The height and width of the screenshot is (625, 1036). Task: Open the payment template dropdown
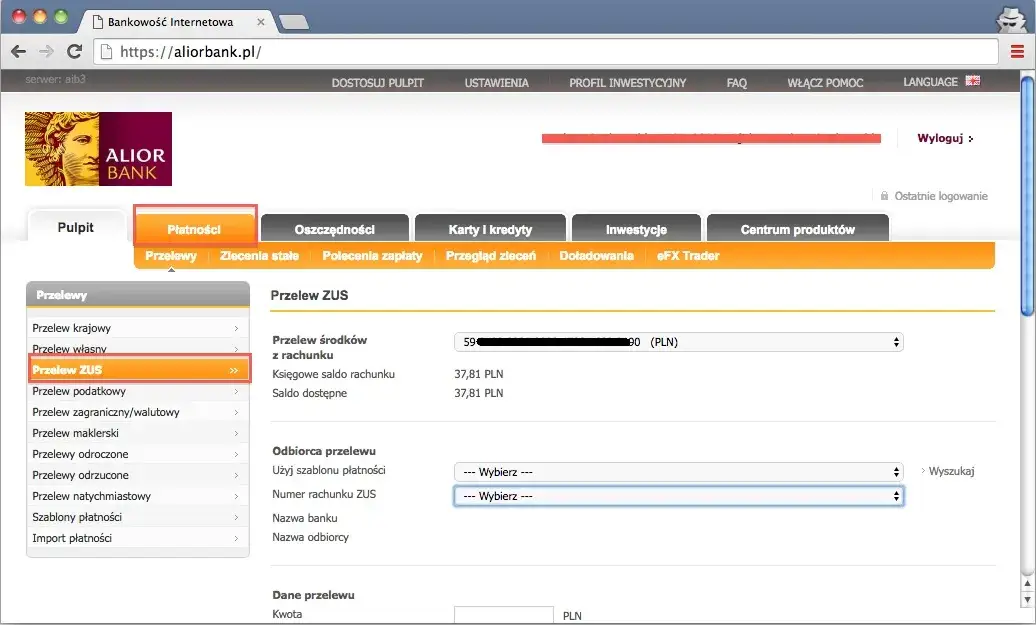678,471
